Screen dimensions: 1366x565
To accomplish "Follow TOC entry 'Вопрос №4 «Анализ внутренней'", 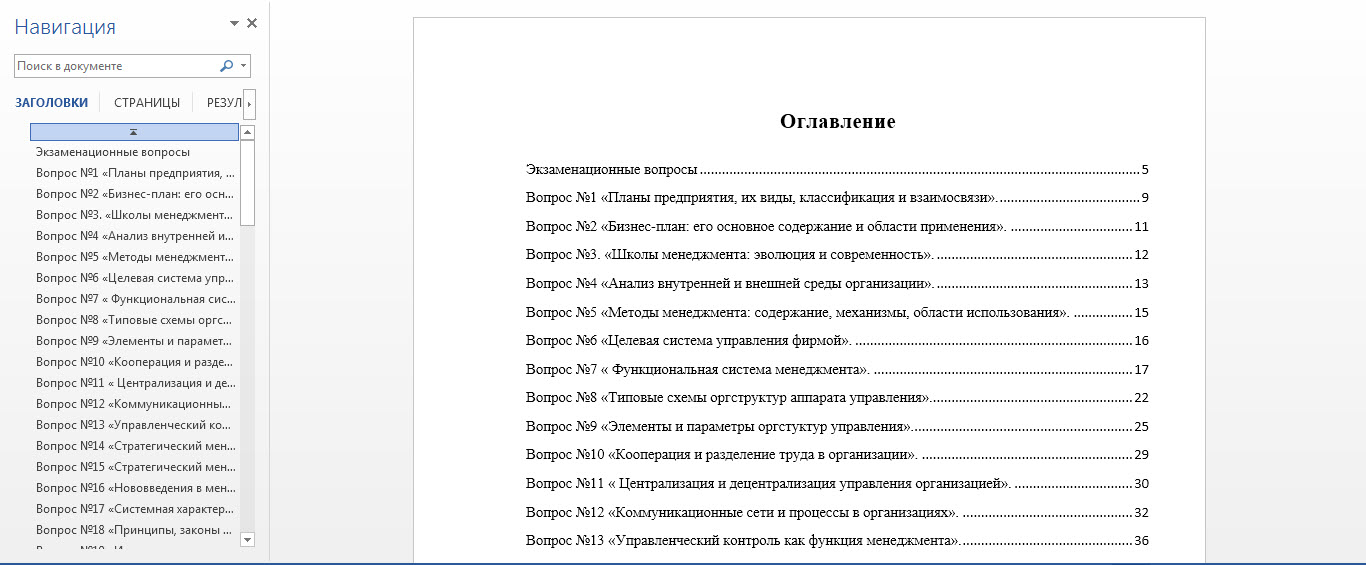I will (838, 284).
